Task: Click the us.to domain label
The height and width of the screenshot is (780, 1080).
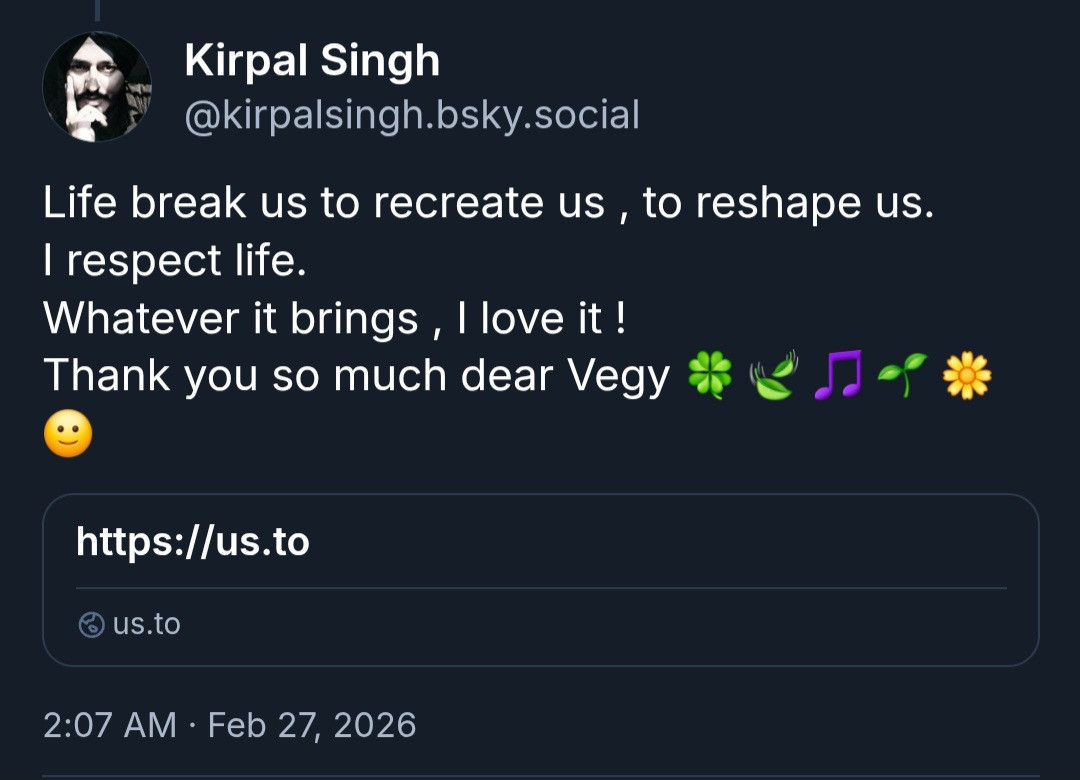Action: click(147, 624)
